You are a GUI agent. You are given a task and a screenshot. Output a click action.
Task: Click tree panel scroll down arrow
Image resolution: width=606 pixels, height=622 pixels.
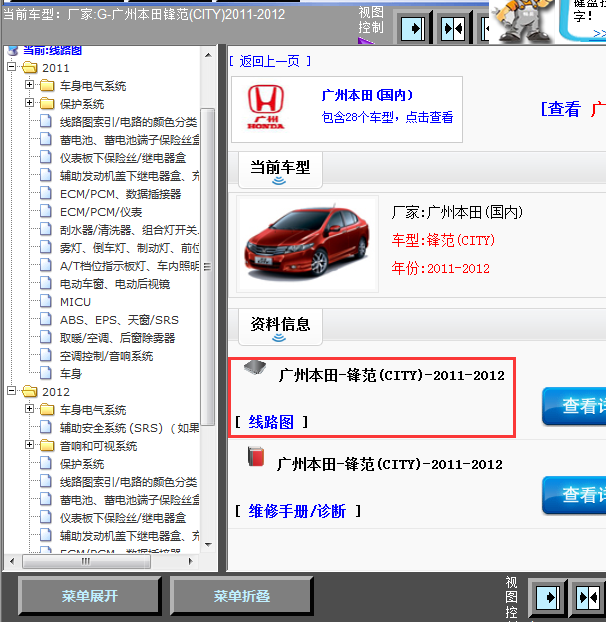(208, 545)
